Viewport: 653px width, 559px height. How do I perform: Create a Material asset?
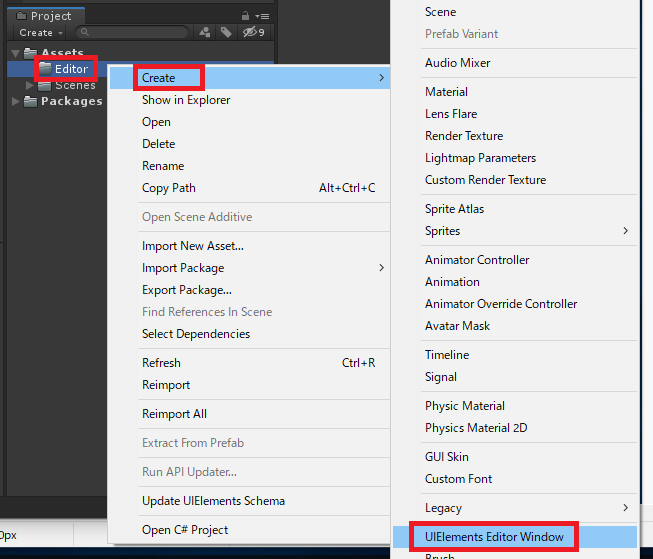515,92
